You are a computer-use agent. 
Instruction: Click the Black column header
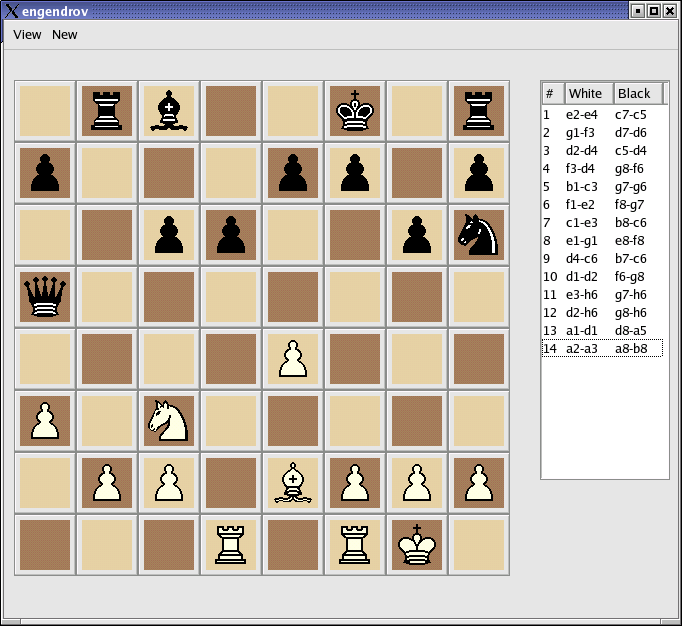click(637, 93)
